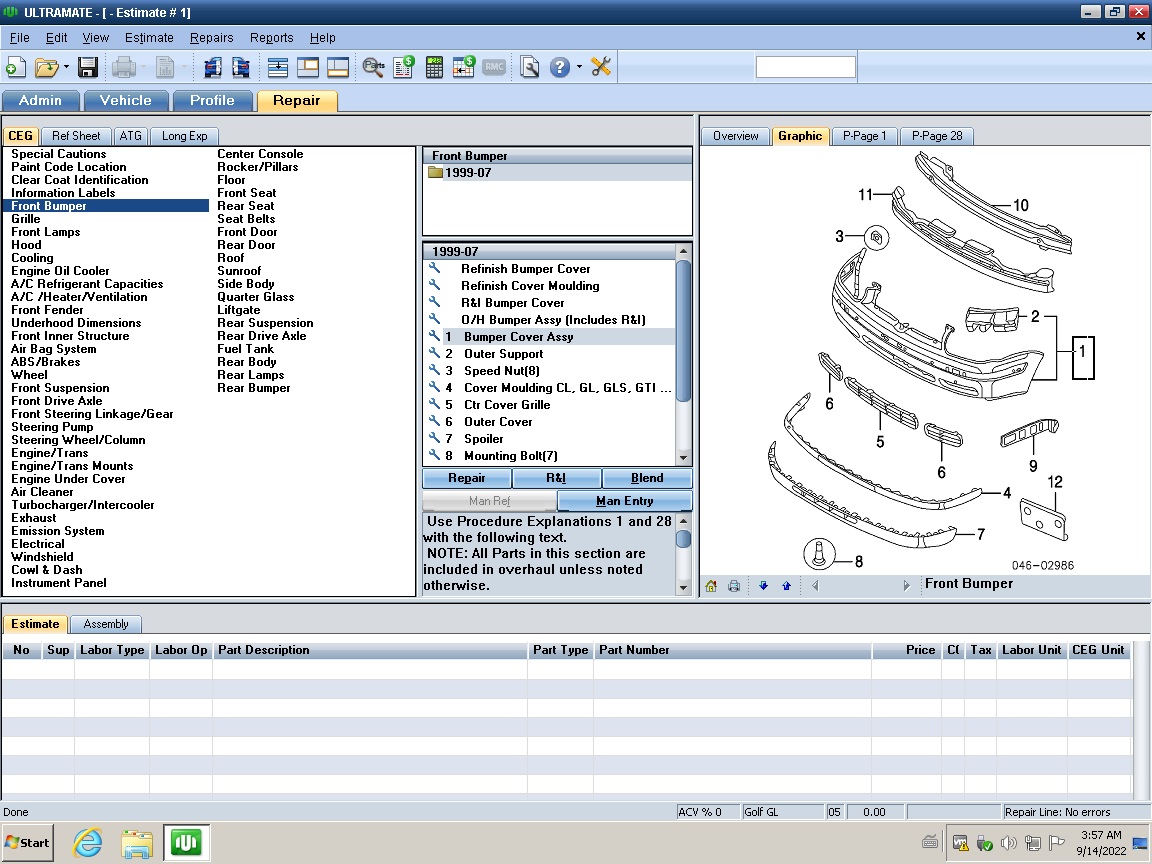Open the File menu
1152x864 pixels.
[x=19, y=37]
